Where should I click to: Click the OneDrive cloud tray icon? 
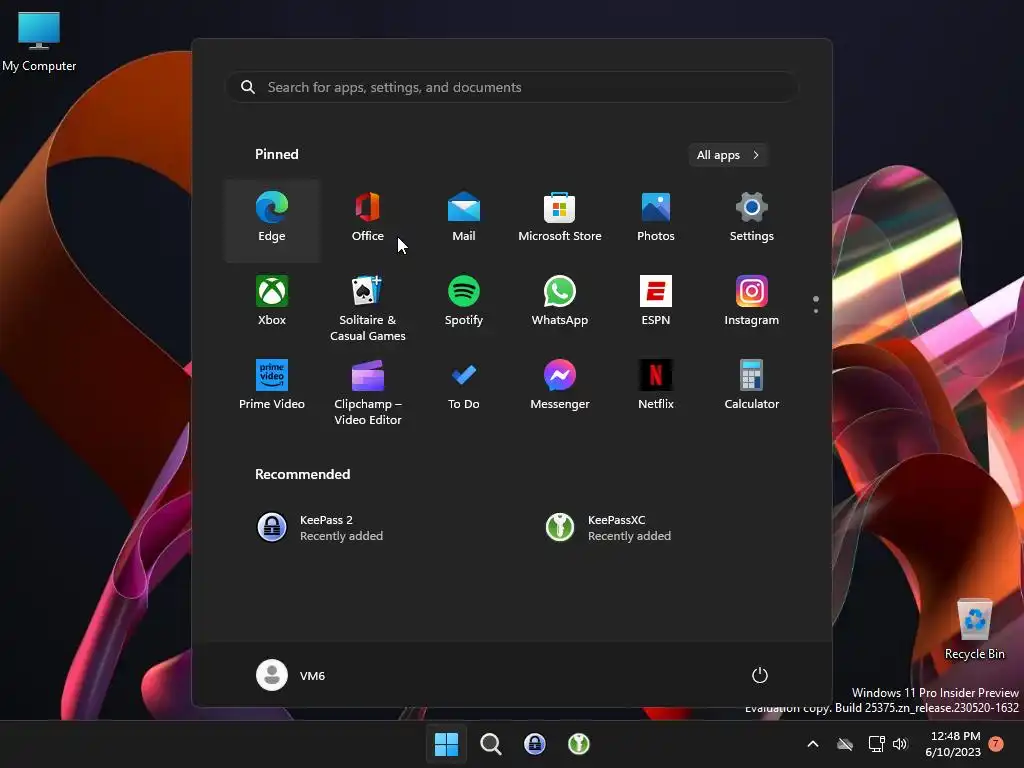pyautogui.click(x=845, y=744)
